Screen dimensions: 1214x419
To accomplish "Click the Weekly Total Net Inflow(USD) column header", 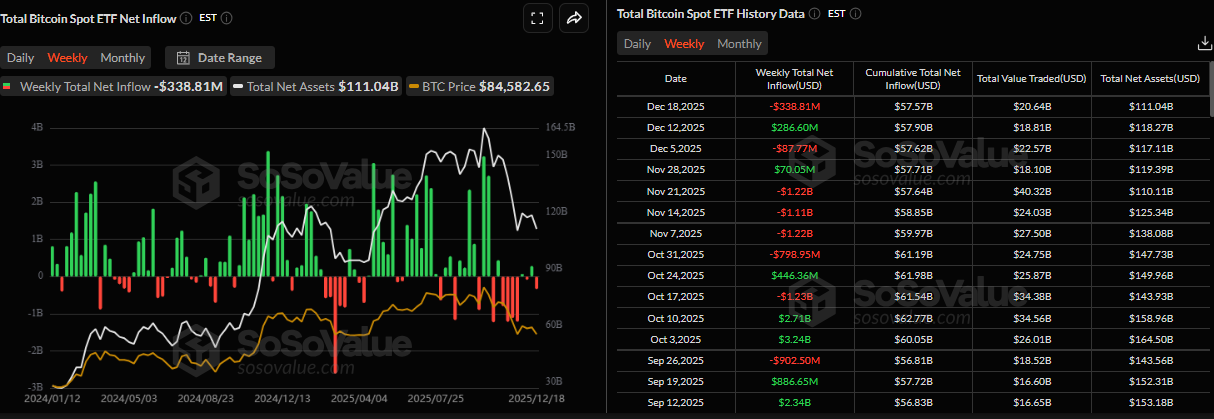I will 794,78.
